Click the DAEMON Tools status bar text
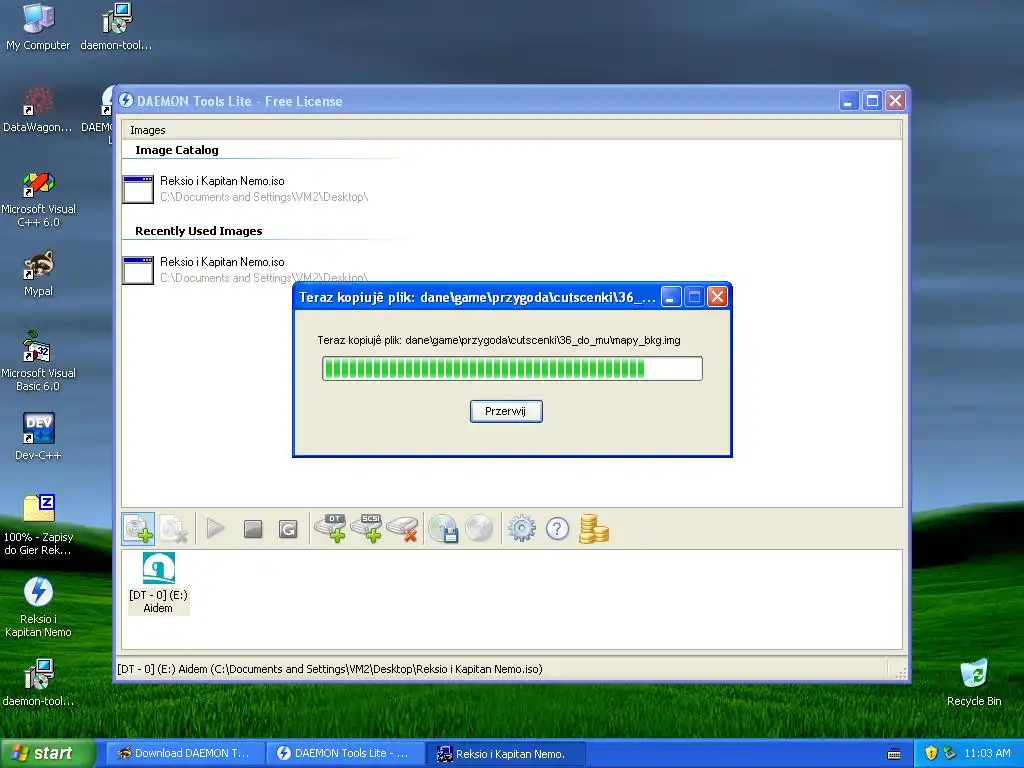This screenshot has width=1024, height=768. pyautogui.click(x=330, y=669)
